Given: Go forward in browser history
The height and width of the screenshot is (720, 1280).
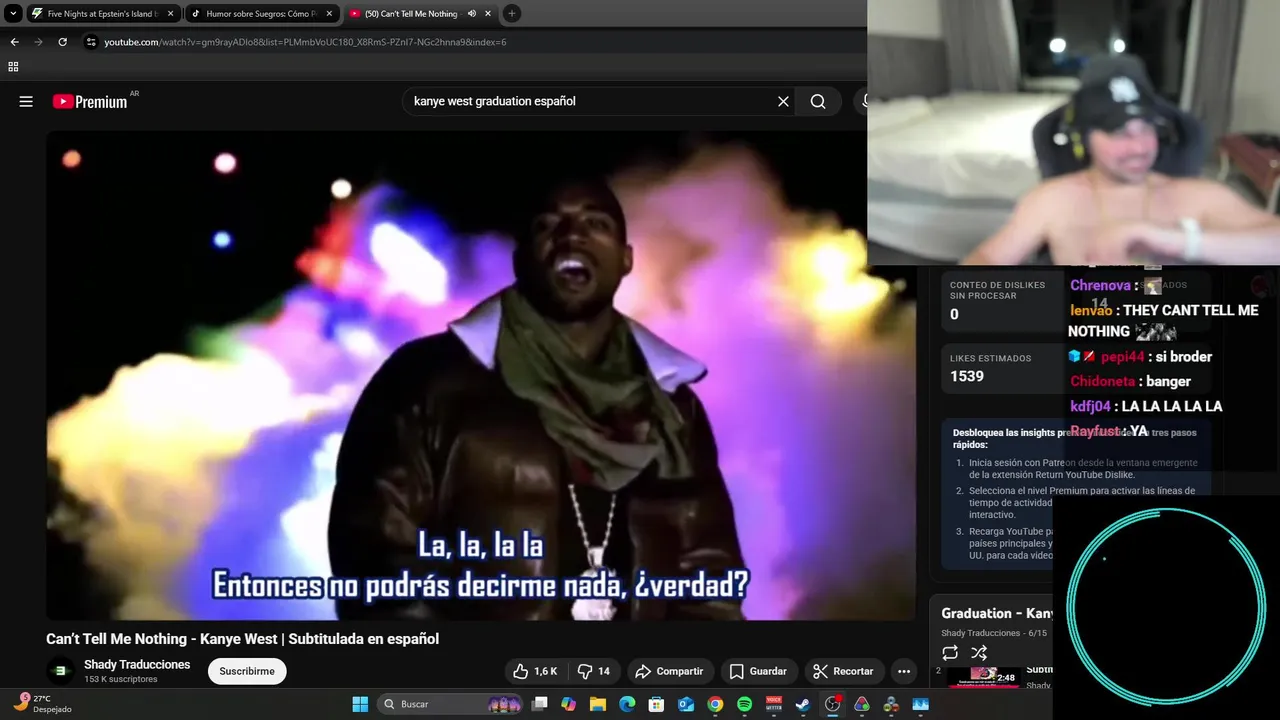Looking at the screenshot, I should click(38, 42).
